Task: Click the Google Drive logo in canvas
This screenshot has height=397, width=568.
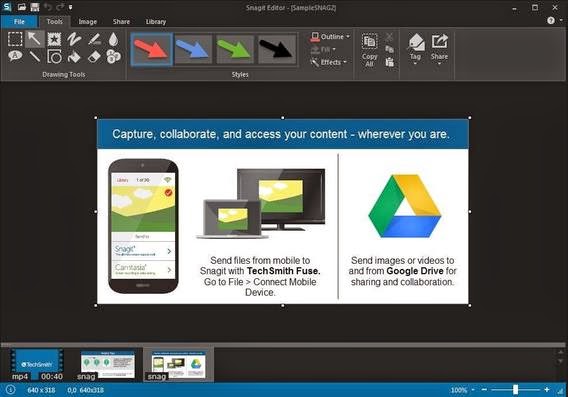Action: pyautogui.click(x=405, y=206)
